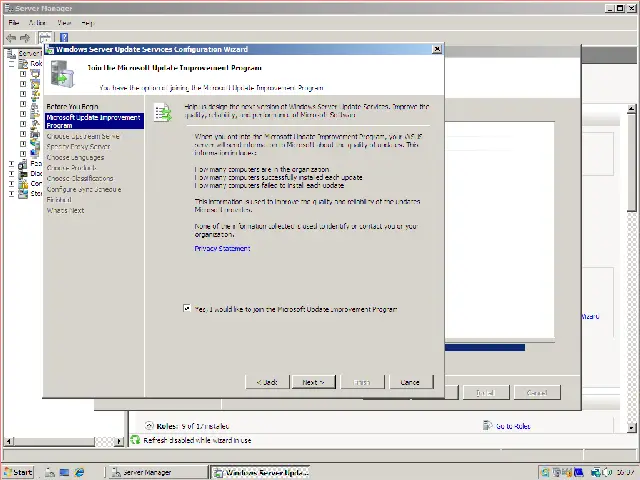Select the Server Manager root node icon
Image resolution: width=640 pixels, height=480 pixels.
pyautogui.click(x=12, y=53)
